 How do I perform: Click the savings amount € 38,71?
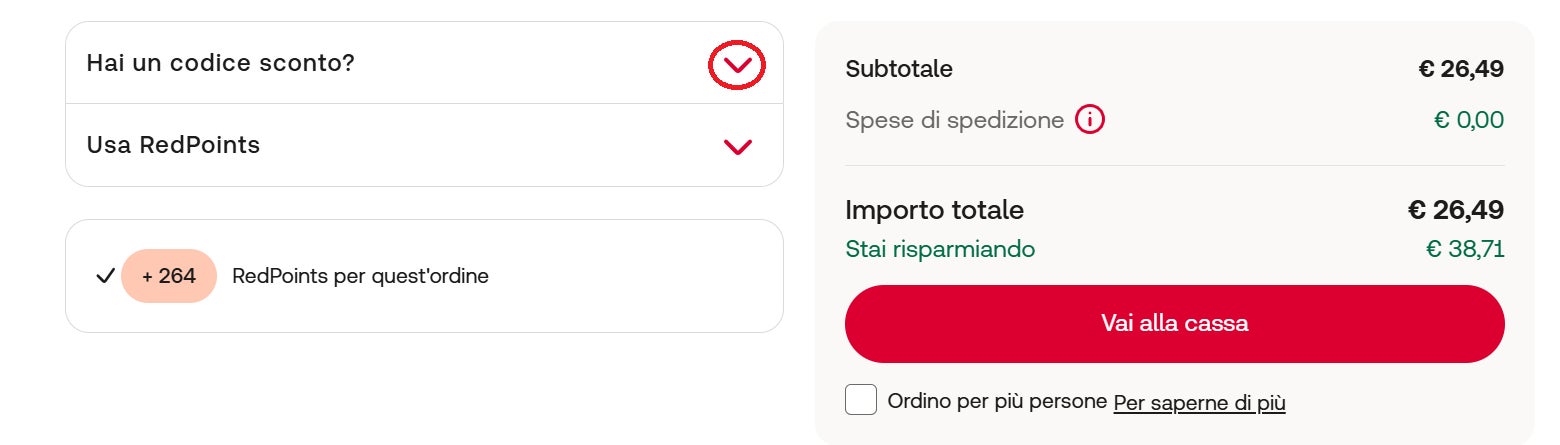click(x=1465, y=249)
